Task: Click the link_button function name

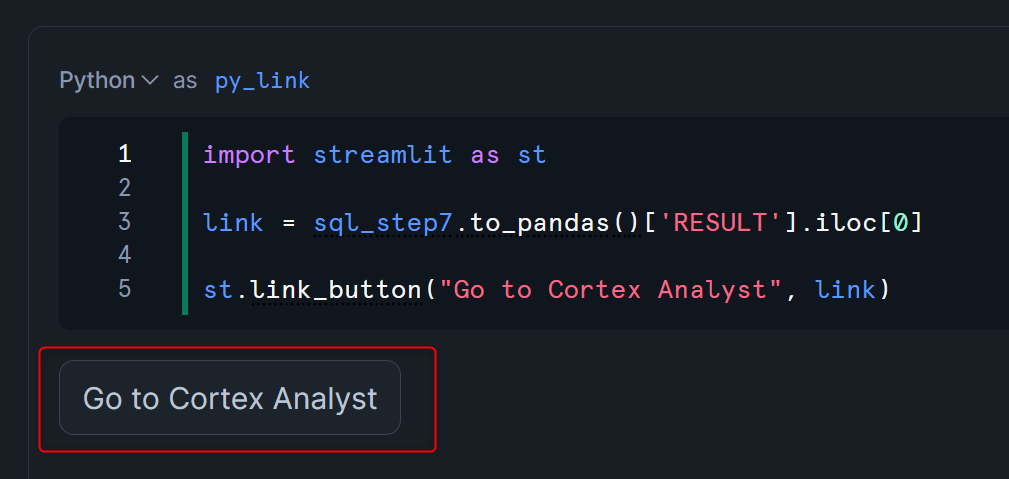Action: tap(335, 290)
